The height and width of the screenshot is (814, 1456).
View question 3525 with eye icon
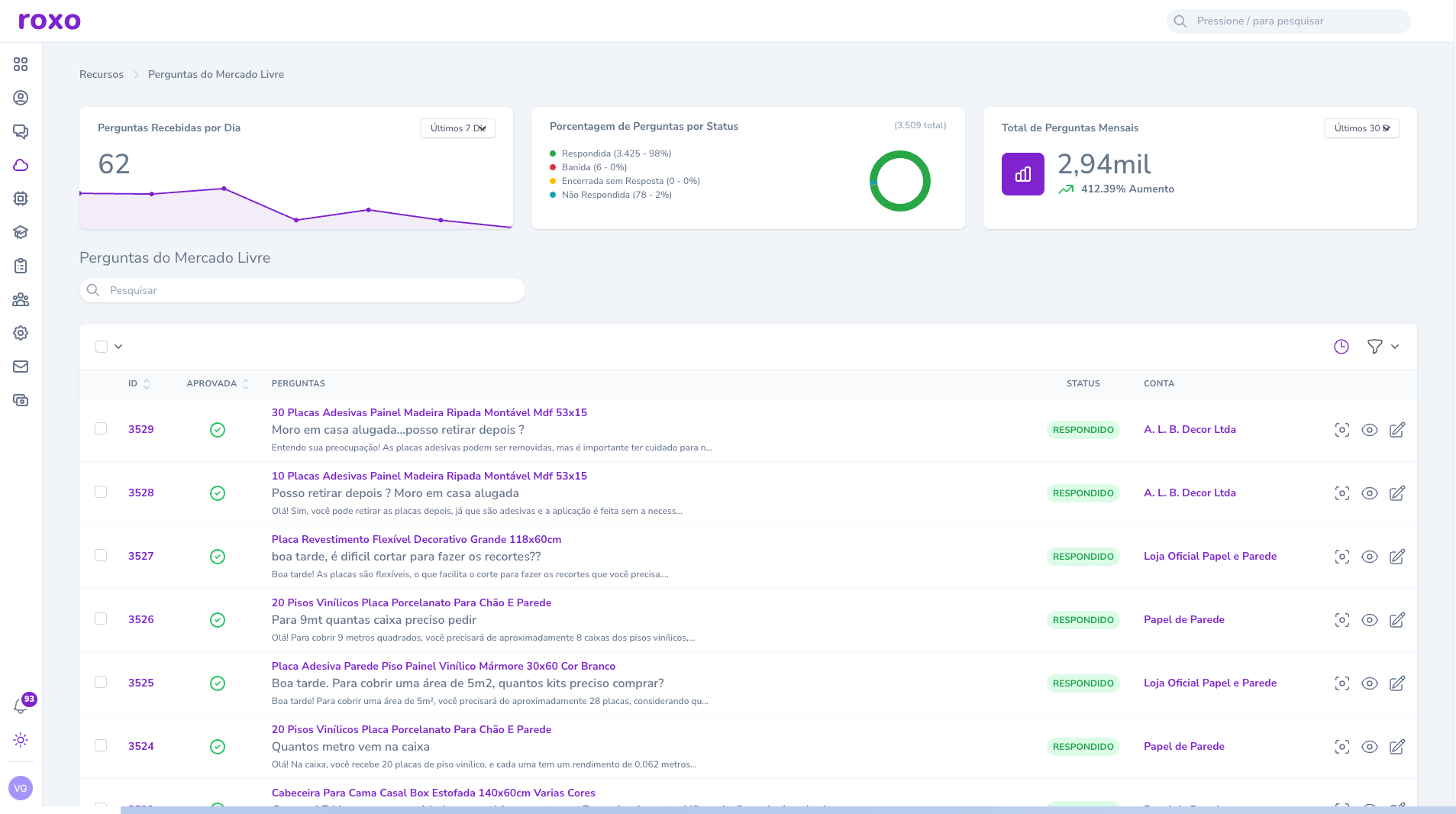(x=1370, y=683)
